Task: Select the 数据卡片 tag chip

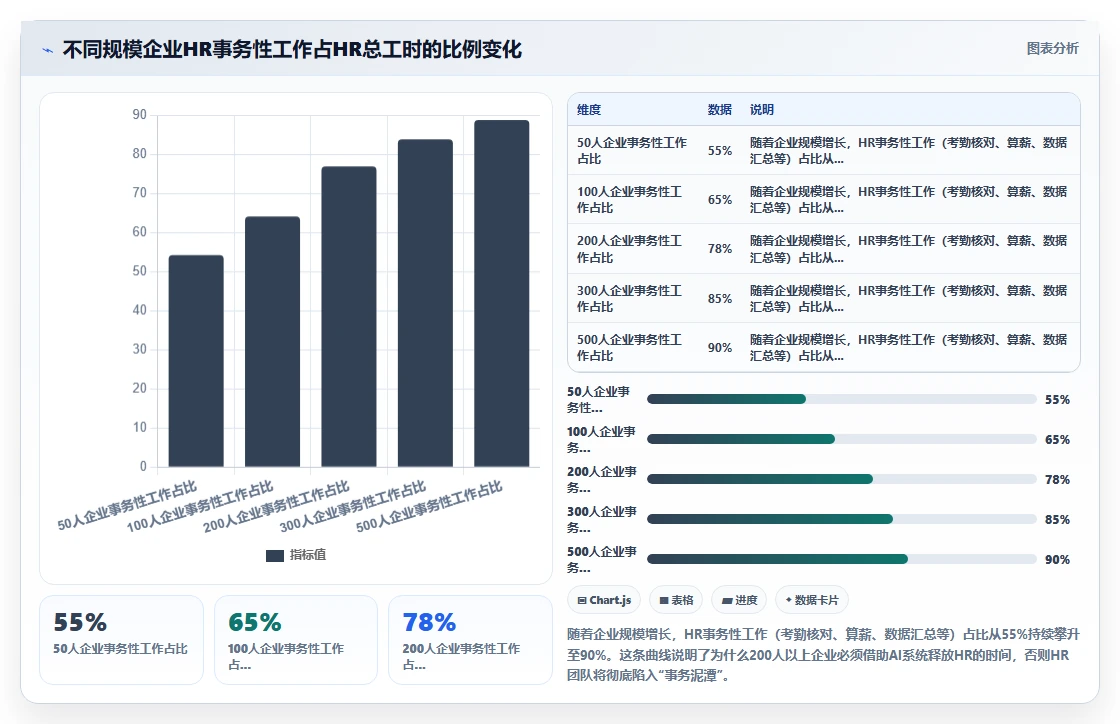Action: click(x=812, y=600)
